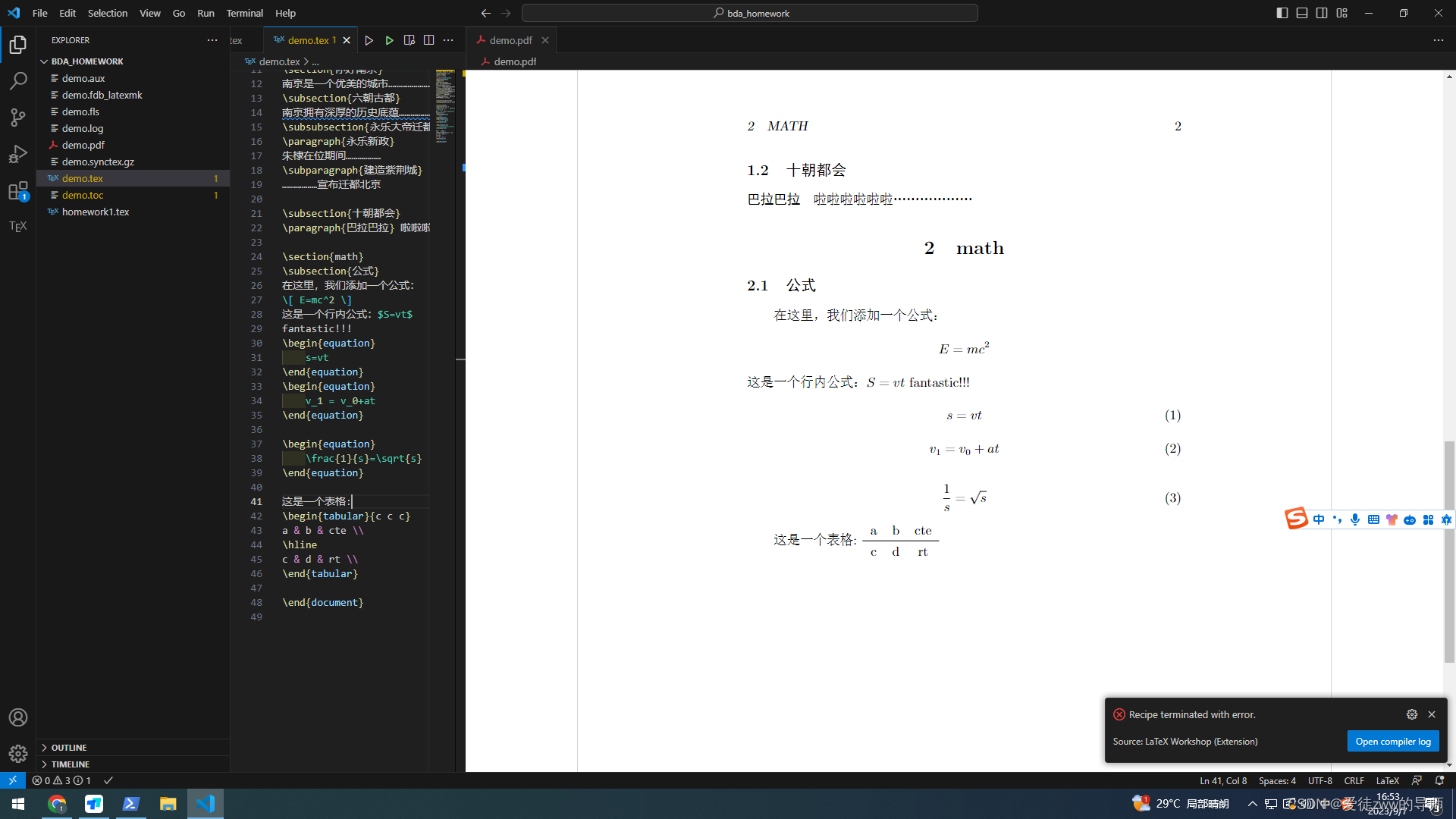Open the Extensions view
This screenshot has height=819, width=1456.
pos(18,191)
